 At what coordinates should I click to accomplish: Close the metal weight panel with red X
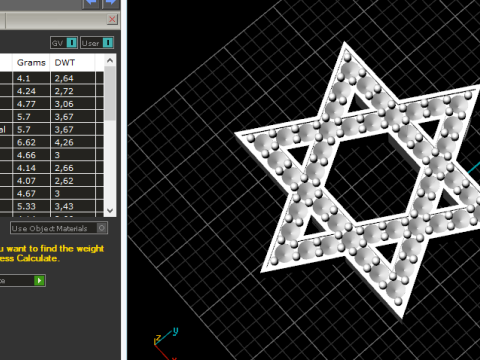(x=112, y=19)
